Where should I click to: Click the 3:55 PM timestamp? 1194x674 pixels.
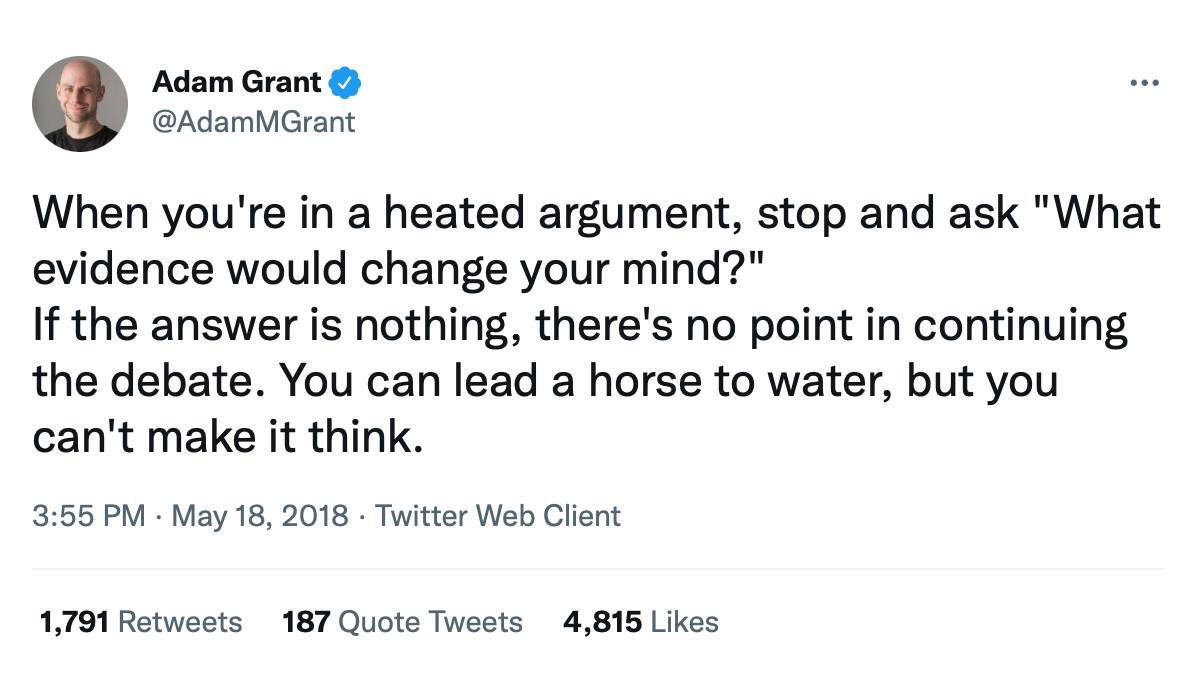pyautogui.click(x=89, y=516)
